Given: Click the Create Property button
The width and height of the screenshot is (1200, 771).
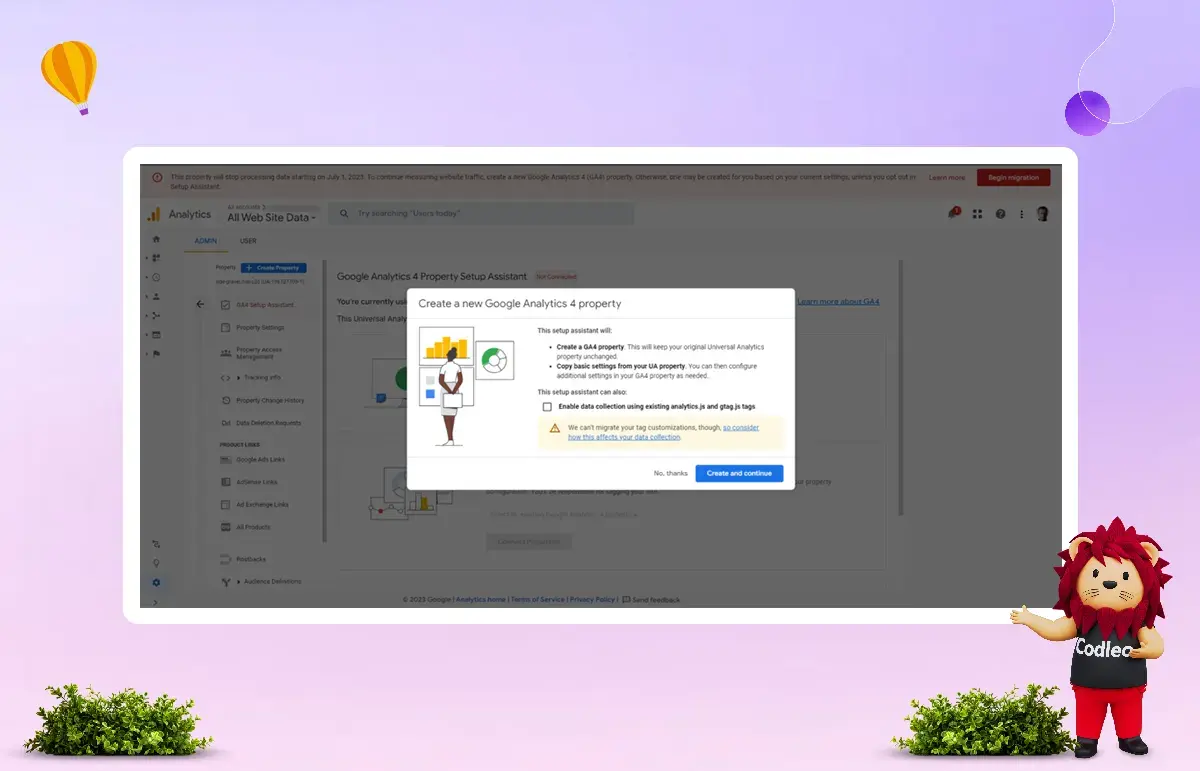Looking at the screenshot, I should click(274, 268).
